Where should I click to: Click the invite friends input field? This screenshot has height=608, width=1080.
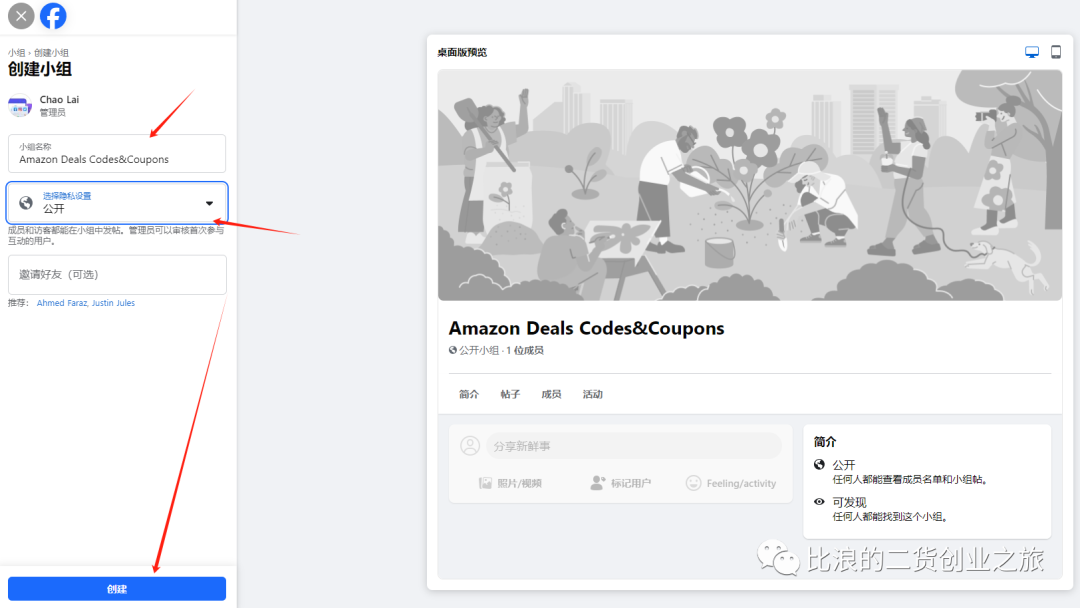117,275
